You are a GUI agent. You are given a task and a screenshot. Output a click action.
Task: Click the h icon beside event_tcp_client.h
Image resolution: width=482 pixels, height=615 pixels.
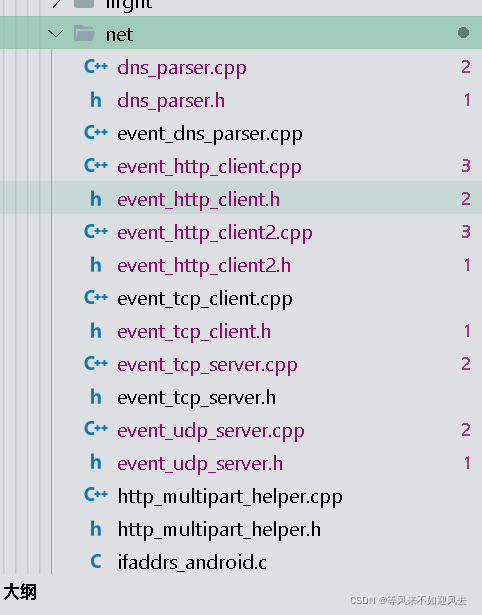[x=96, y=330]
